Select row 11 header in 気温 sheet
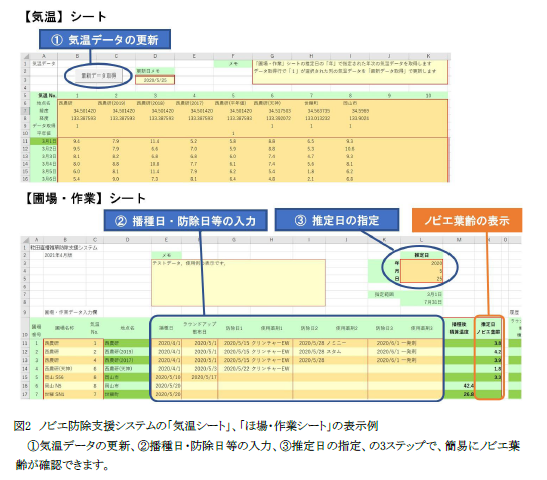Viewport: 547px width, 480px height. (25, 141)
